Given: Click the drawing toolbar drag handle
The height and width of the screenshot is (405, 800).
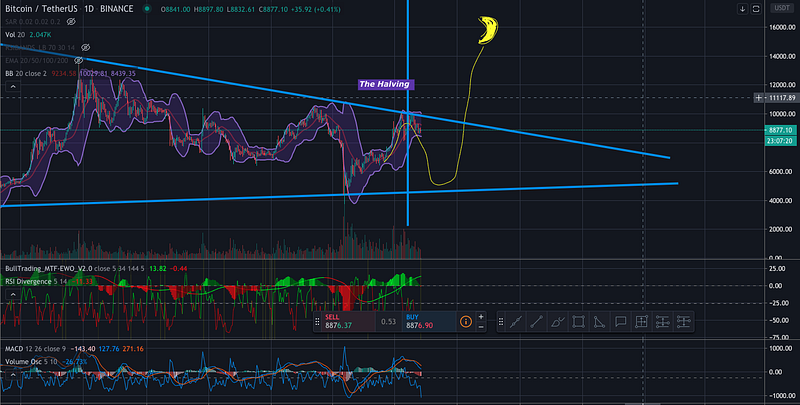Looking at the screenshot, I should tap(501, 322).
